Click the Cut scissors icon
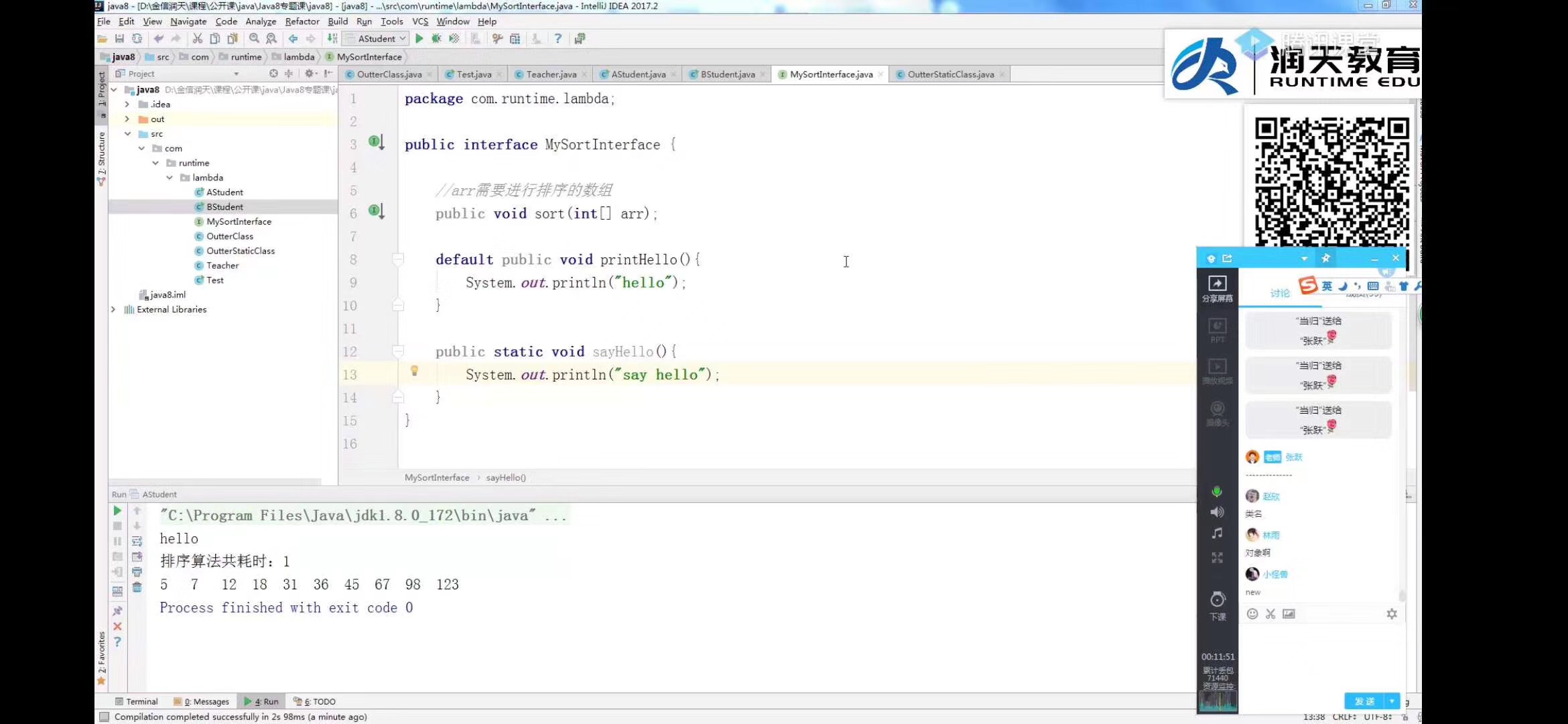The height and width of the screenshot is (724, 1568). tap(198, 39)
